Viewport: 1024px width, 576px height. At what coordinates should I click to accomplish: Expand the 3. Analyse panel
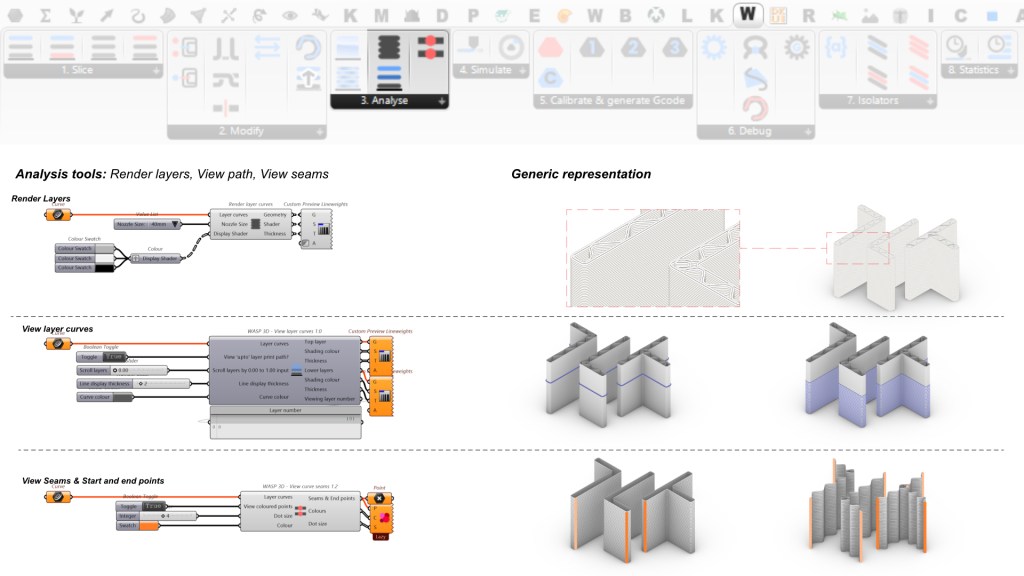coord(441,101)
